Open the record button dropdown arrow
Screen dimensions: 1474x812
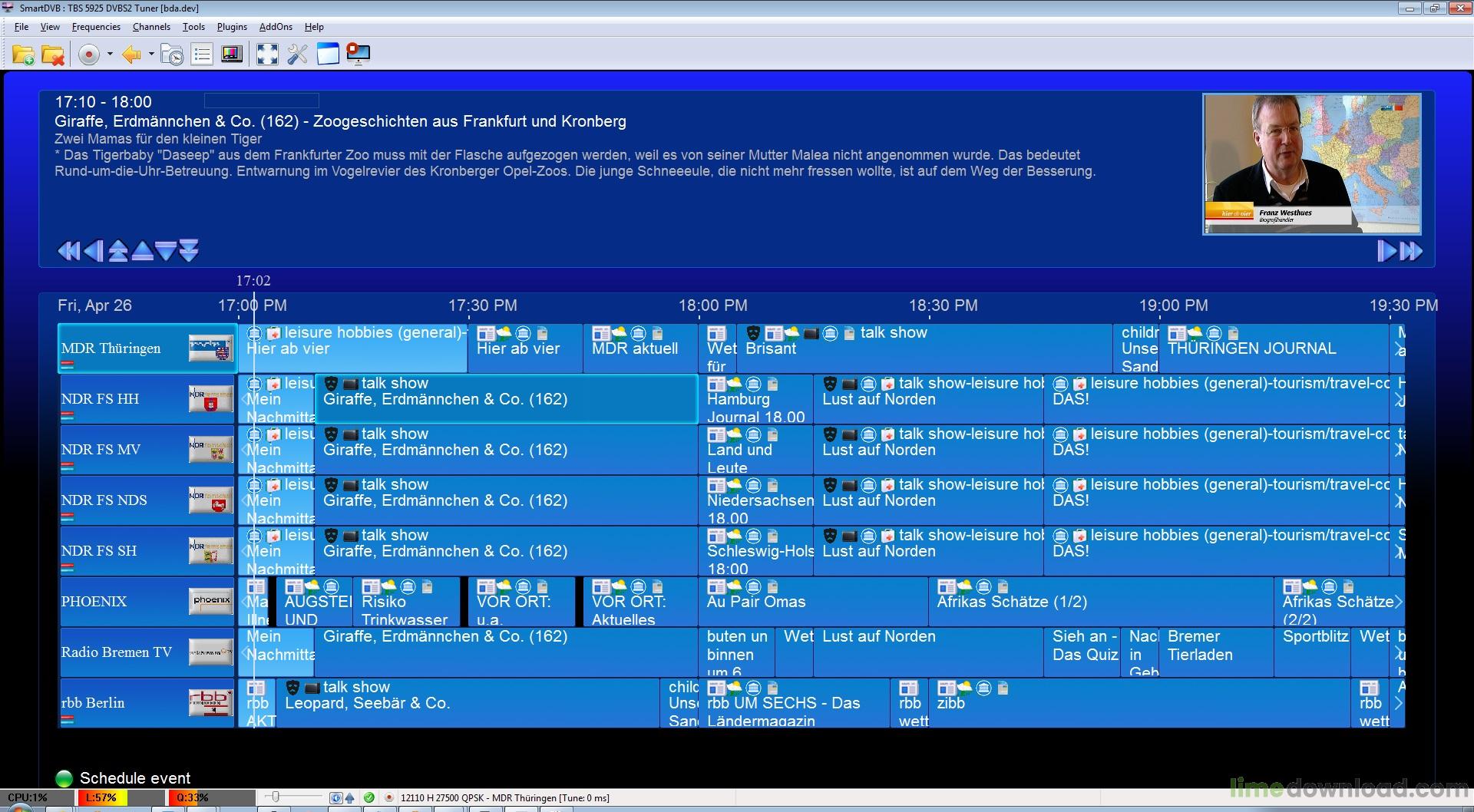pyautogui.click(x=110, y=54)
